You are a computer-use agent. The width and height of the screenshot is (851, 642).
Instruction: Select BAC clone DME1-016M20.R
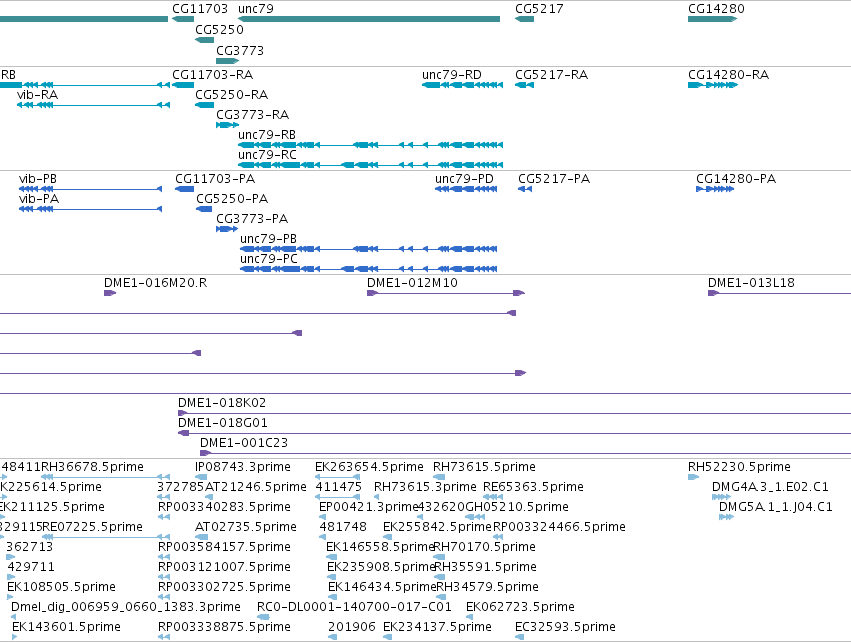coord(110,293)
